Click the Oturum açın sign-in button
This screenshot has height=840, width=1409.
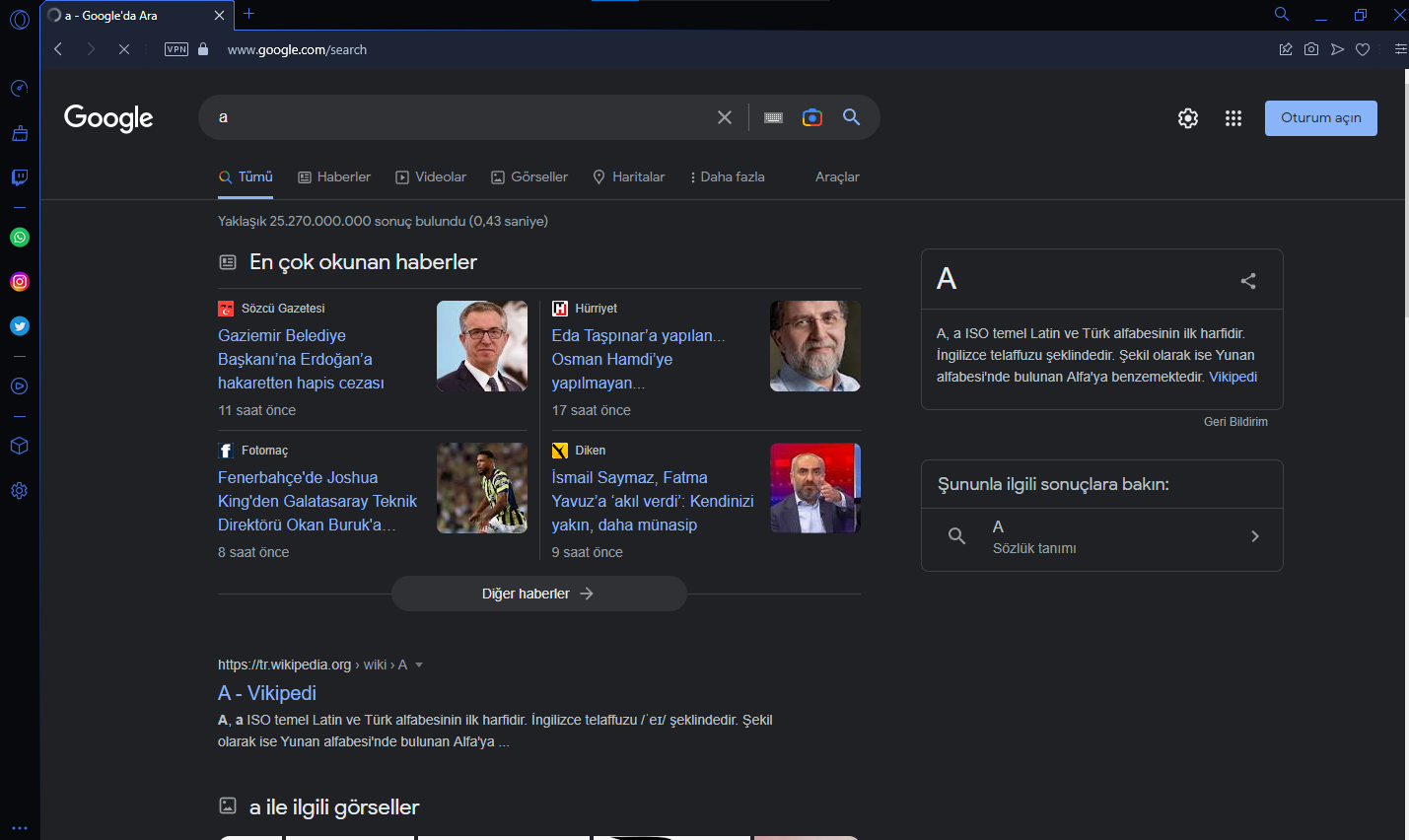pos(1321,118)
